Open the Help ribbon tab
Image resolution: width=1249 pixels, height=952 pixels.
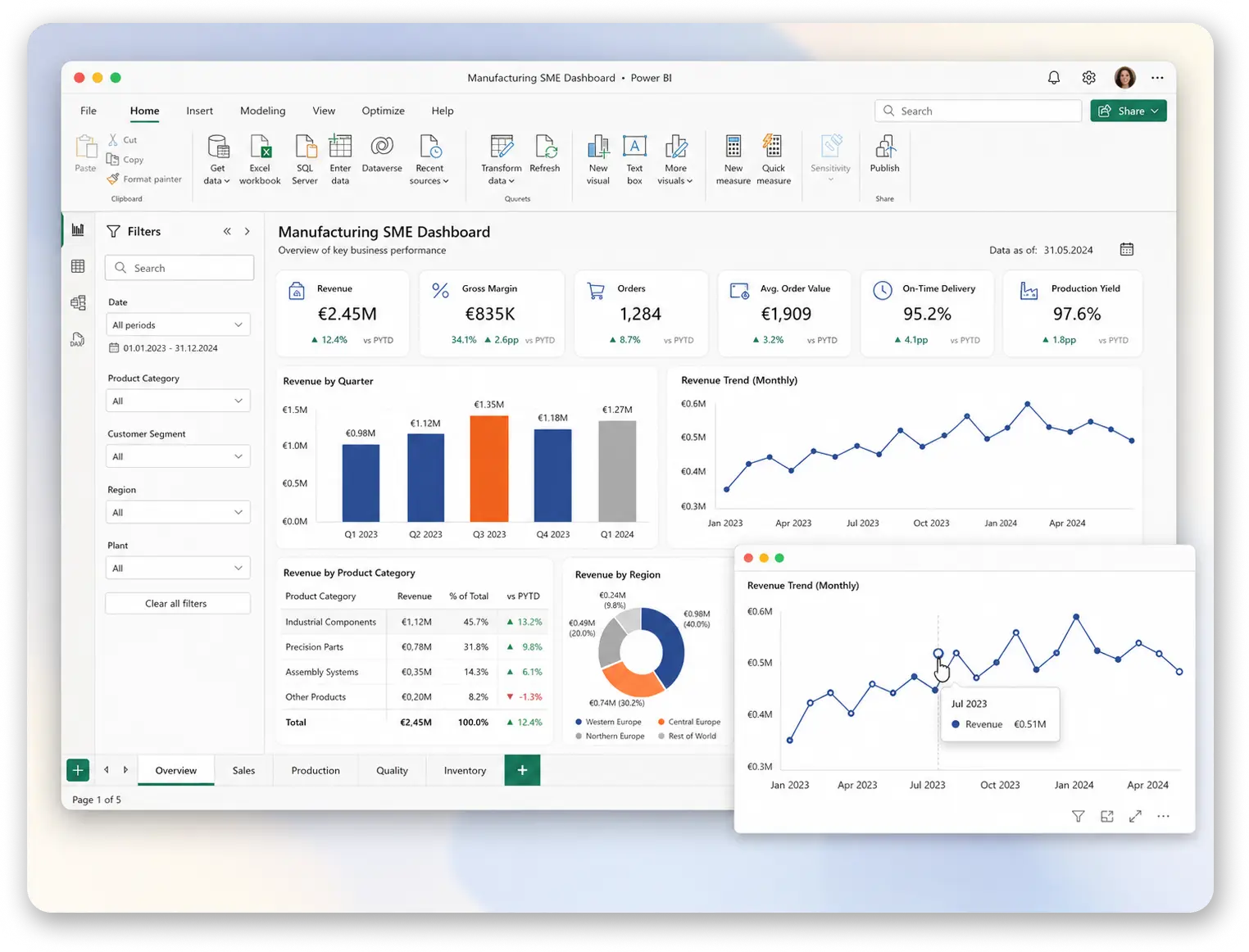click(443, 111)
